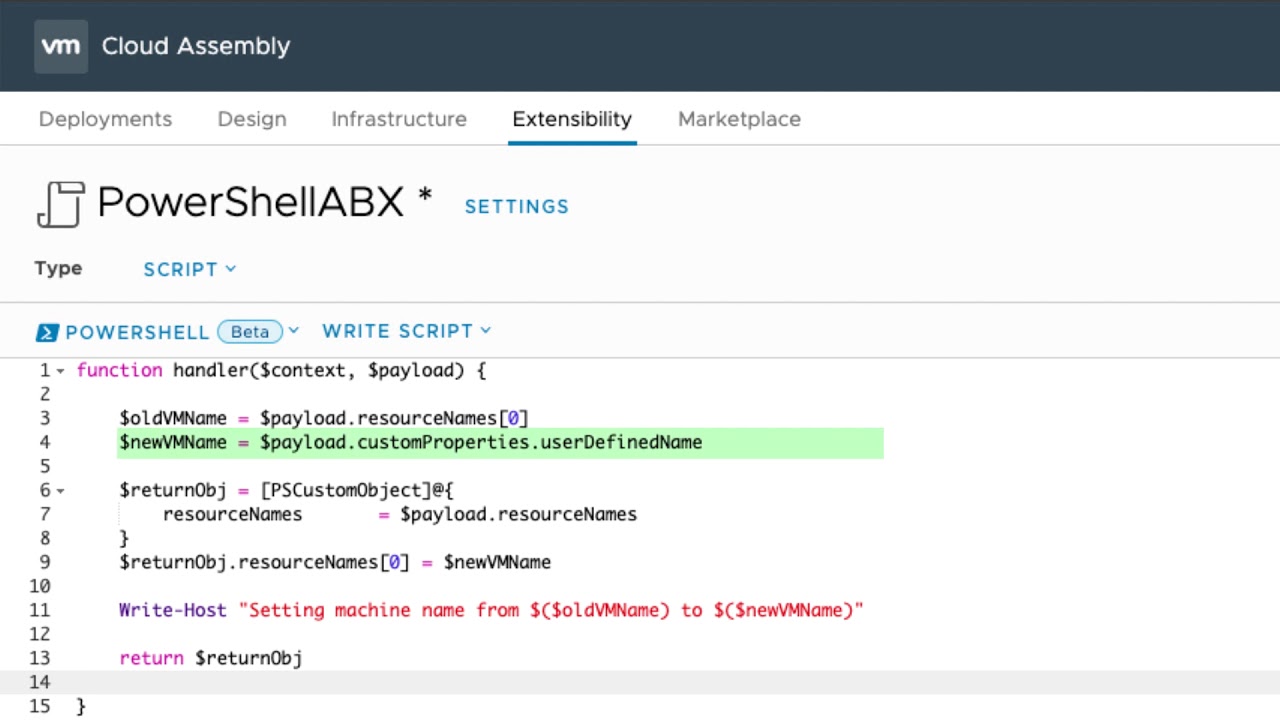Collapse the handler function on line 1
The width and height of the screenshot is (1280, 720).
click(x=60, y=370)
